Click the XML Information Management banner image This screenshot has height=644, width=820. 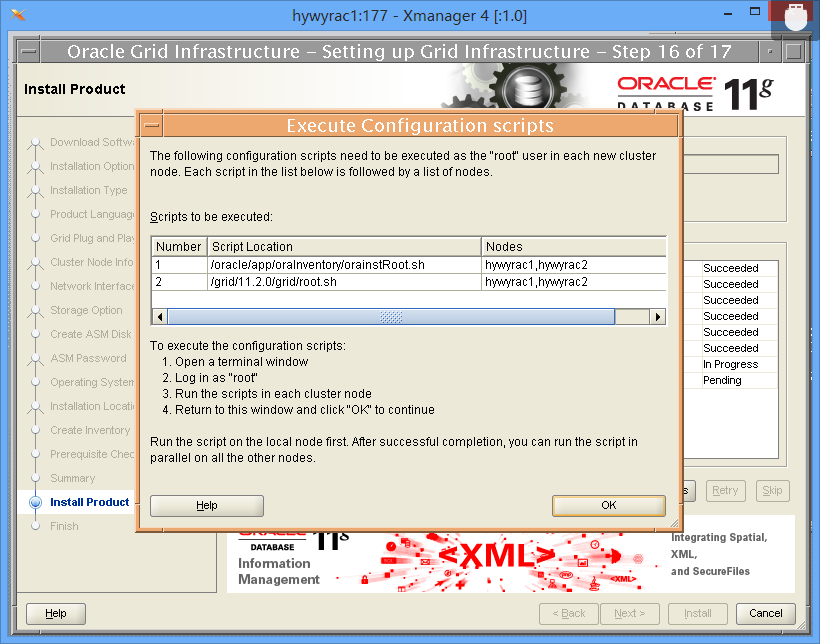point(510,562)
